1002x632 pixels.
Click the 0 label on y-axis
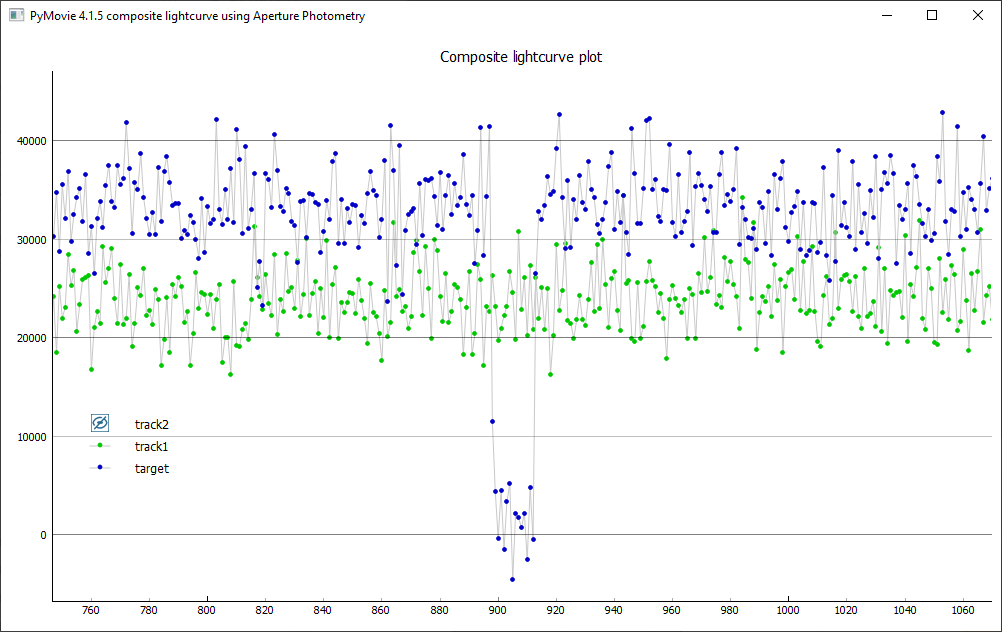[x=41, y=535]
